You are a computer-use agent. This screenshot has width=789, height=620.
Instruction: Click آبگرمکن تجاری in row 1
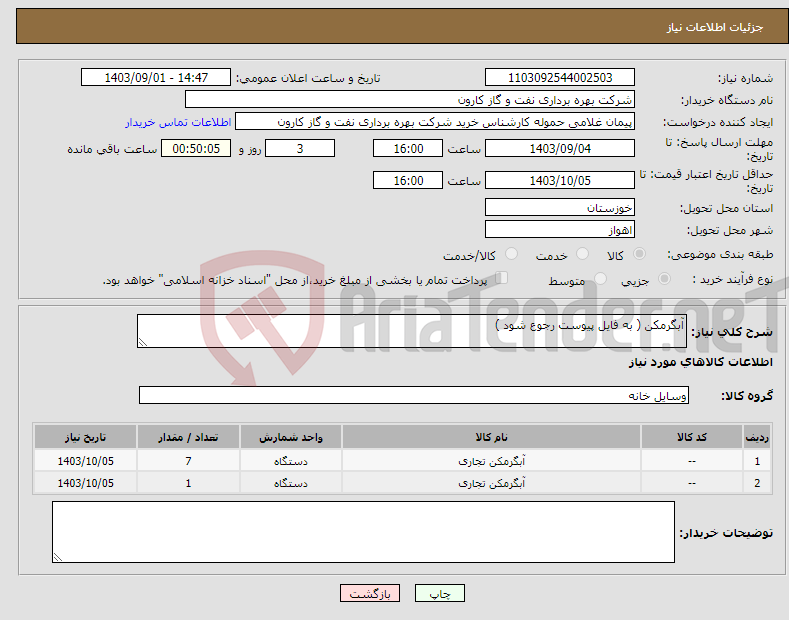click(491, 461)
